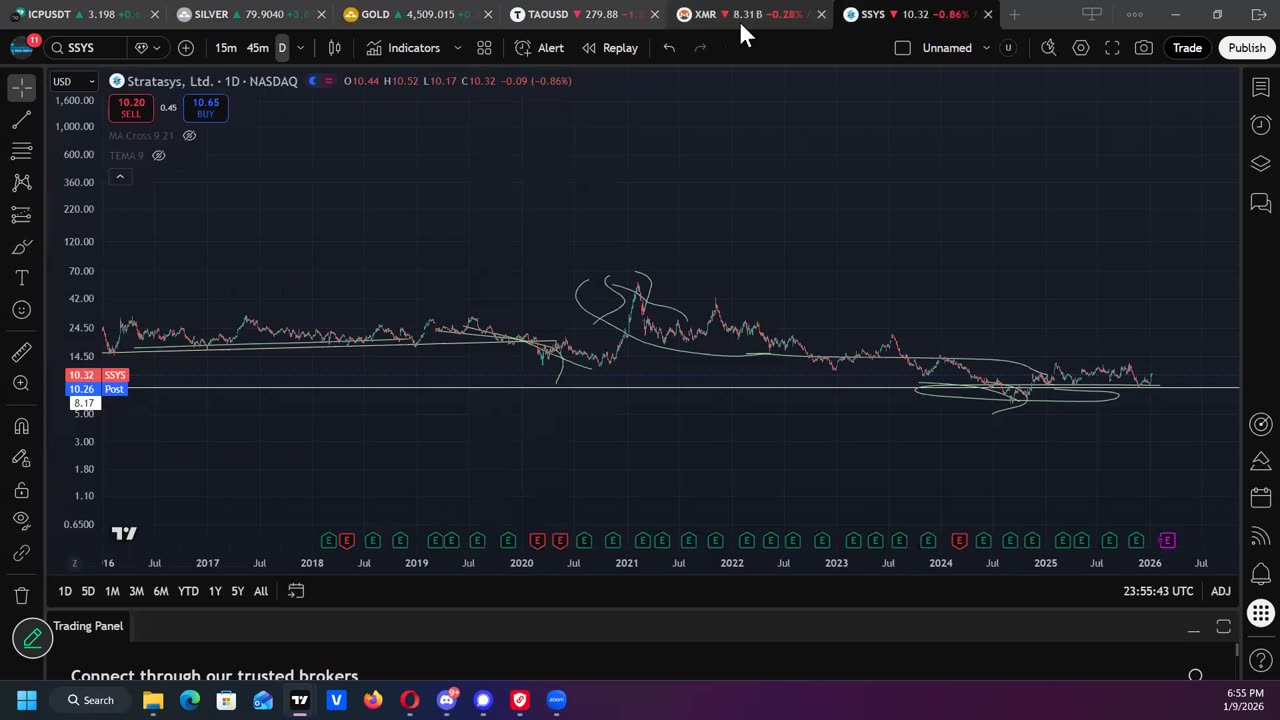The image size is (1280, 720).
Task: Open the Fibonacci retracement tools
Action: [21, 152]
